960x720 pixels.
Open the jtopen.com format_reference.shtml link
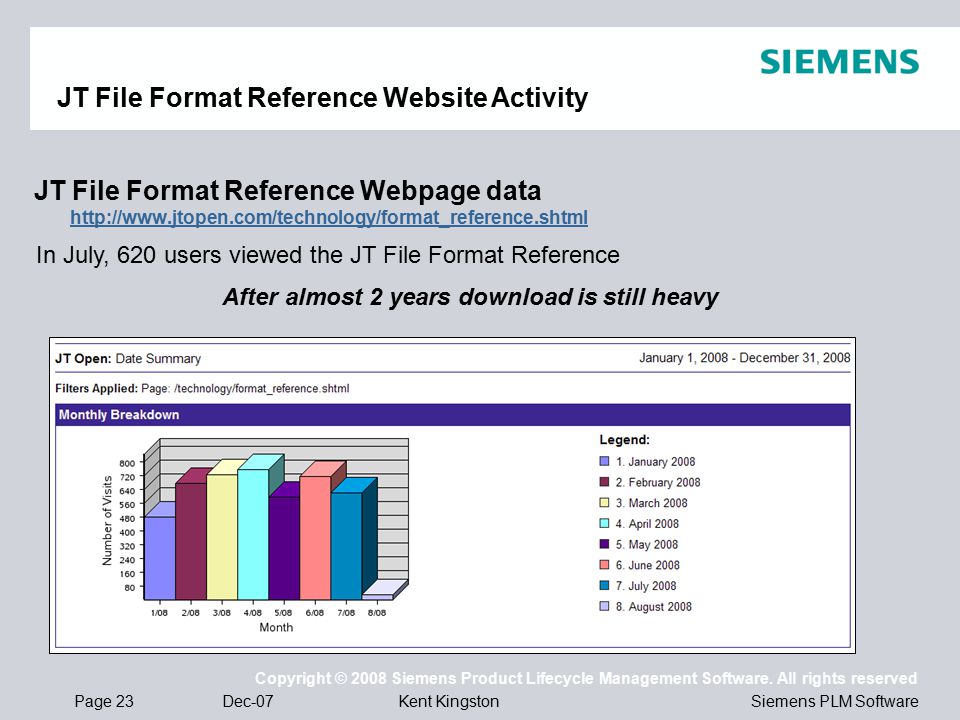coord(329,217)
